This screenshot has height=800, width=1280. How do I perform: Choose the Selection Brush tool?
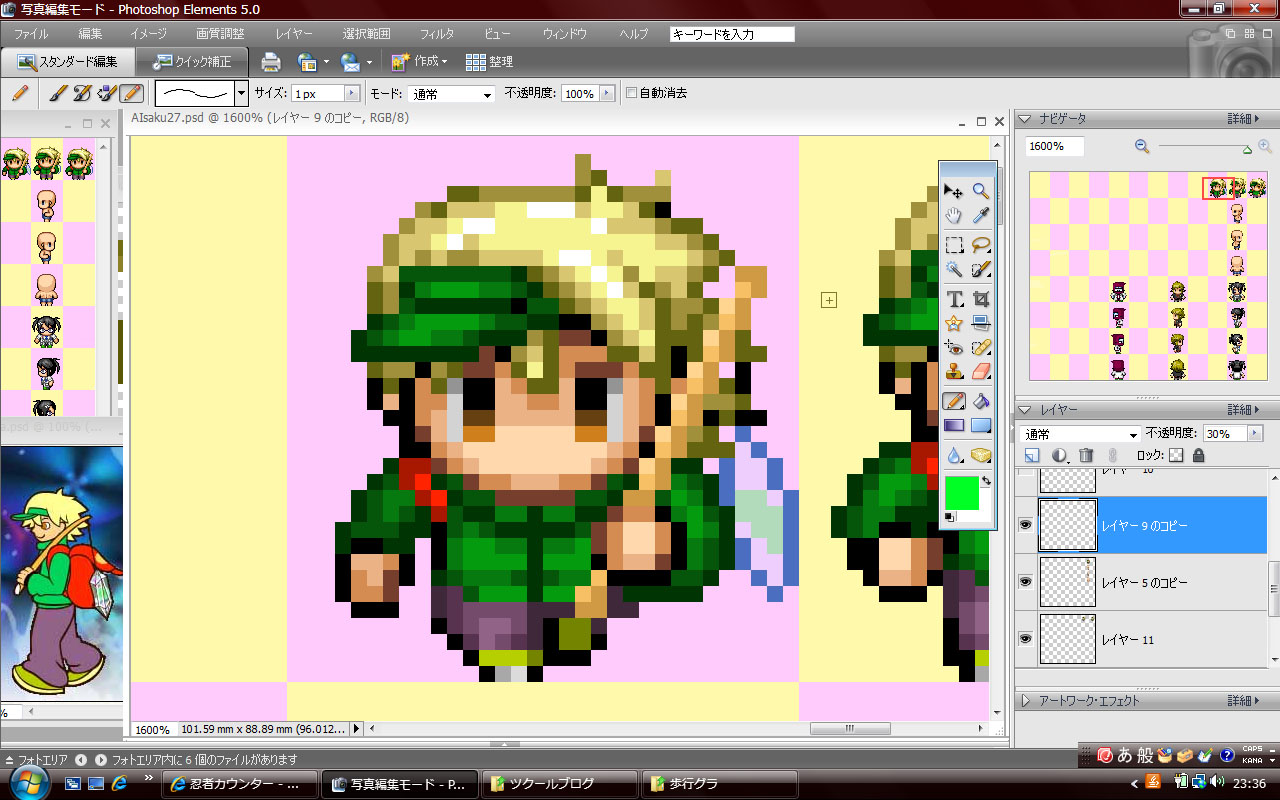981,269
